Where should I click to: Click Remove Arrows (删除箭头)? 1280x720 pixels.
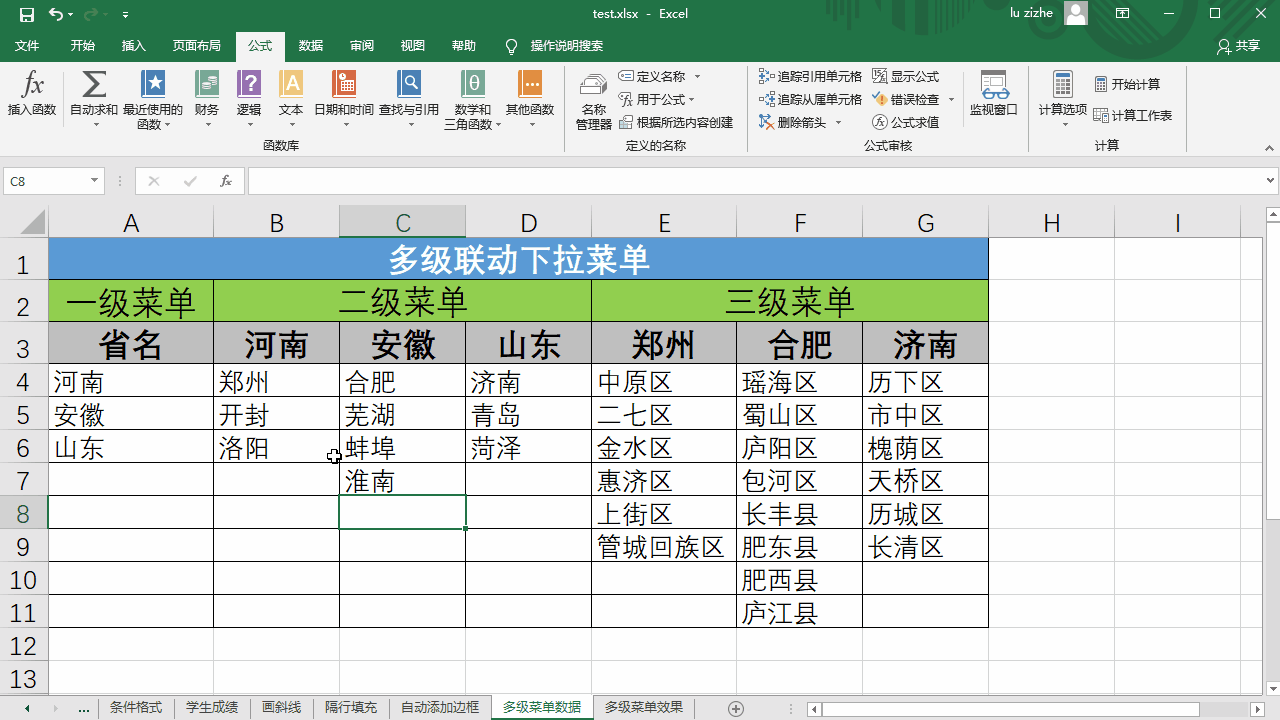[x=794, y=122]
